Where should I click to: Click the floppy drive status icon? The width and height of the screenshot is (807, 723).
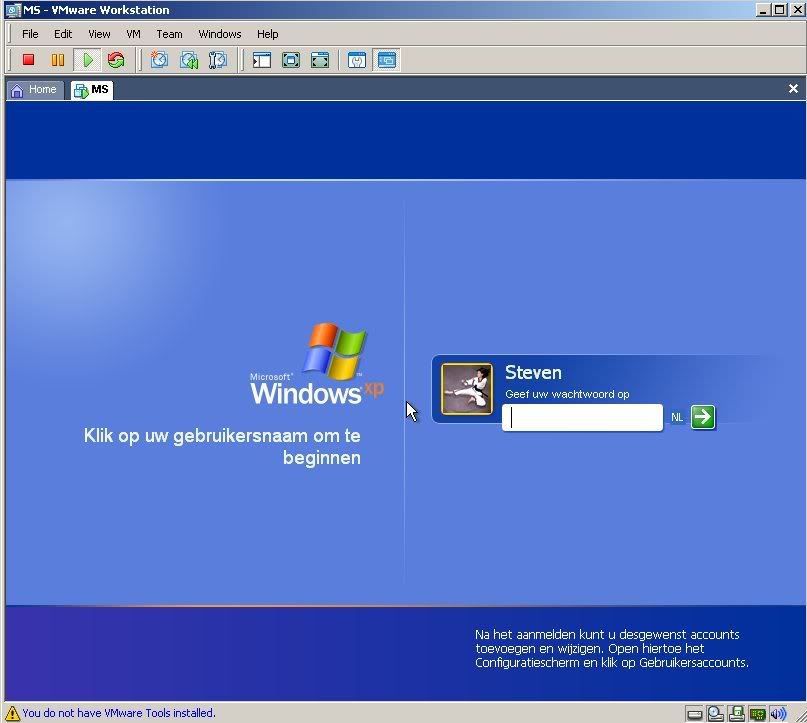coord(737,713)
